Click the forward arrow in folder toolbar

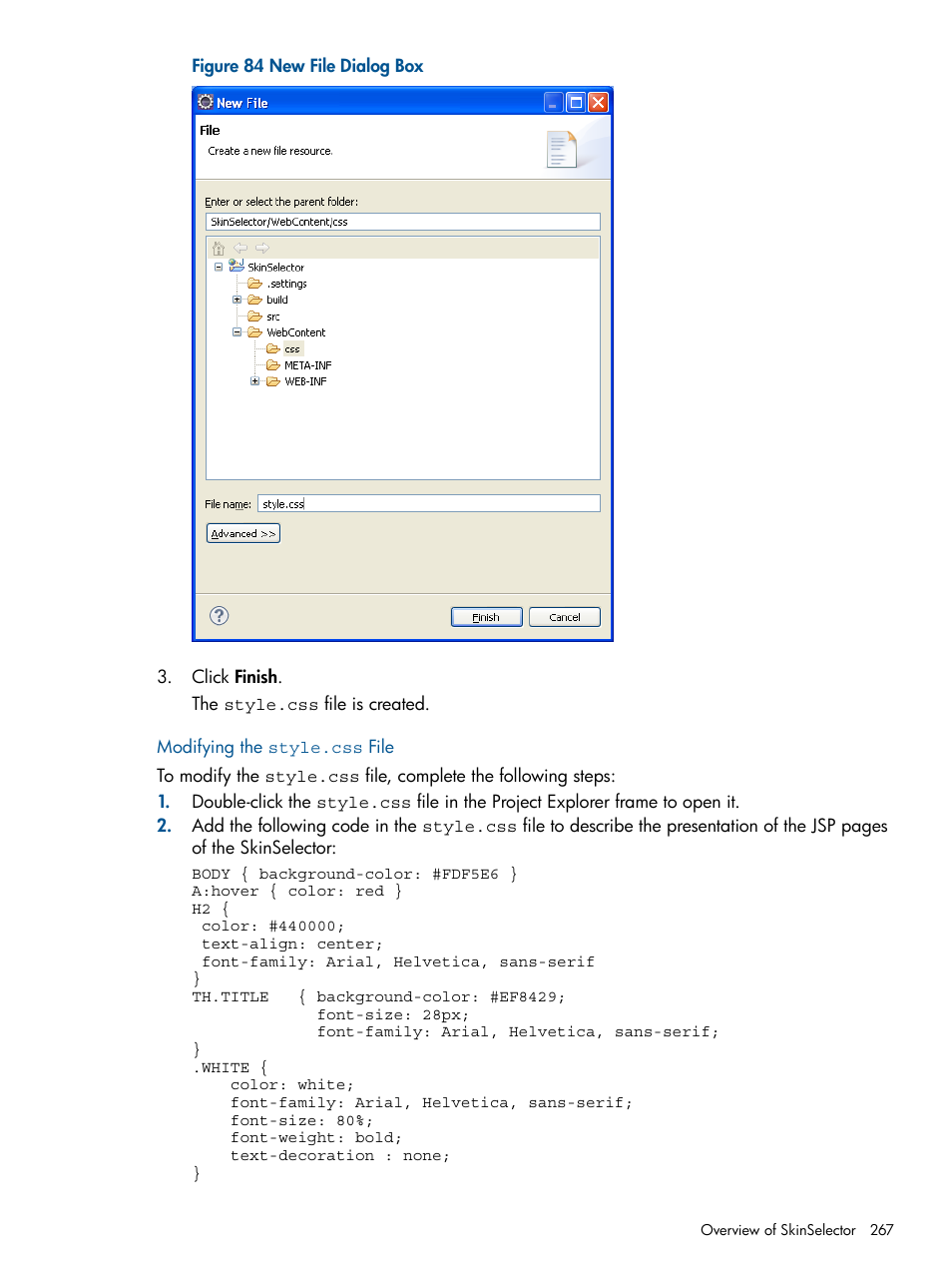point(262,248)
